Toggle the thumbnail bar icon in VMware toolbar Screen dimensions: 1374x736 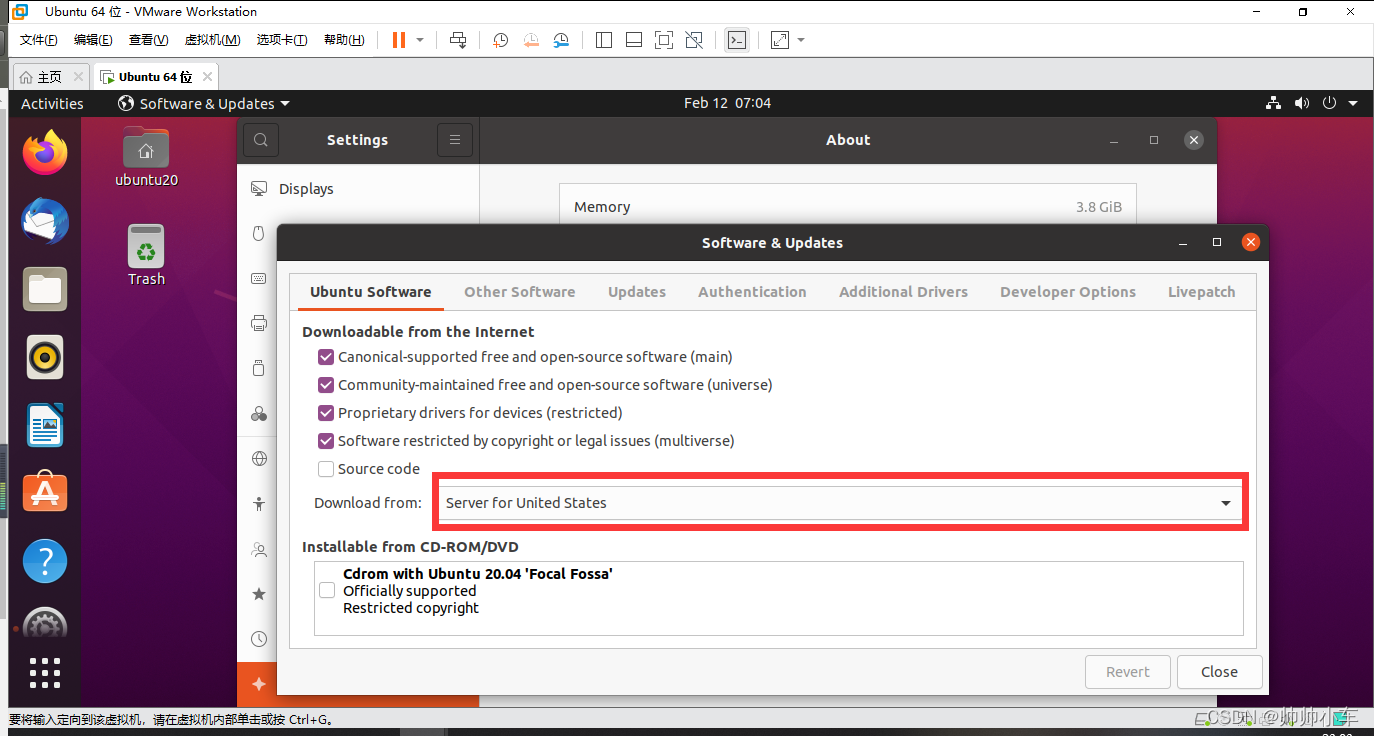[x=634, y=40]
